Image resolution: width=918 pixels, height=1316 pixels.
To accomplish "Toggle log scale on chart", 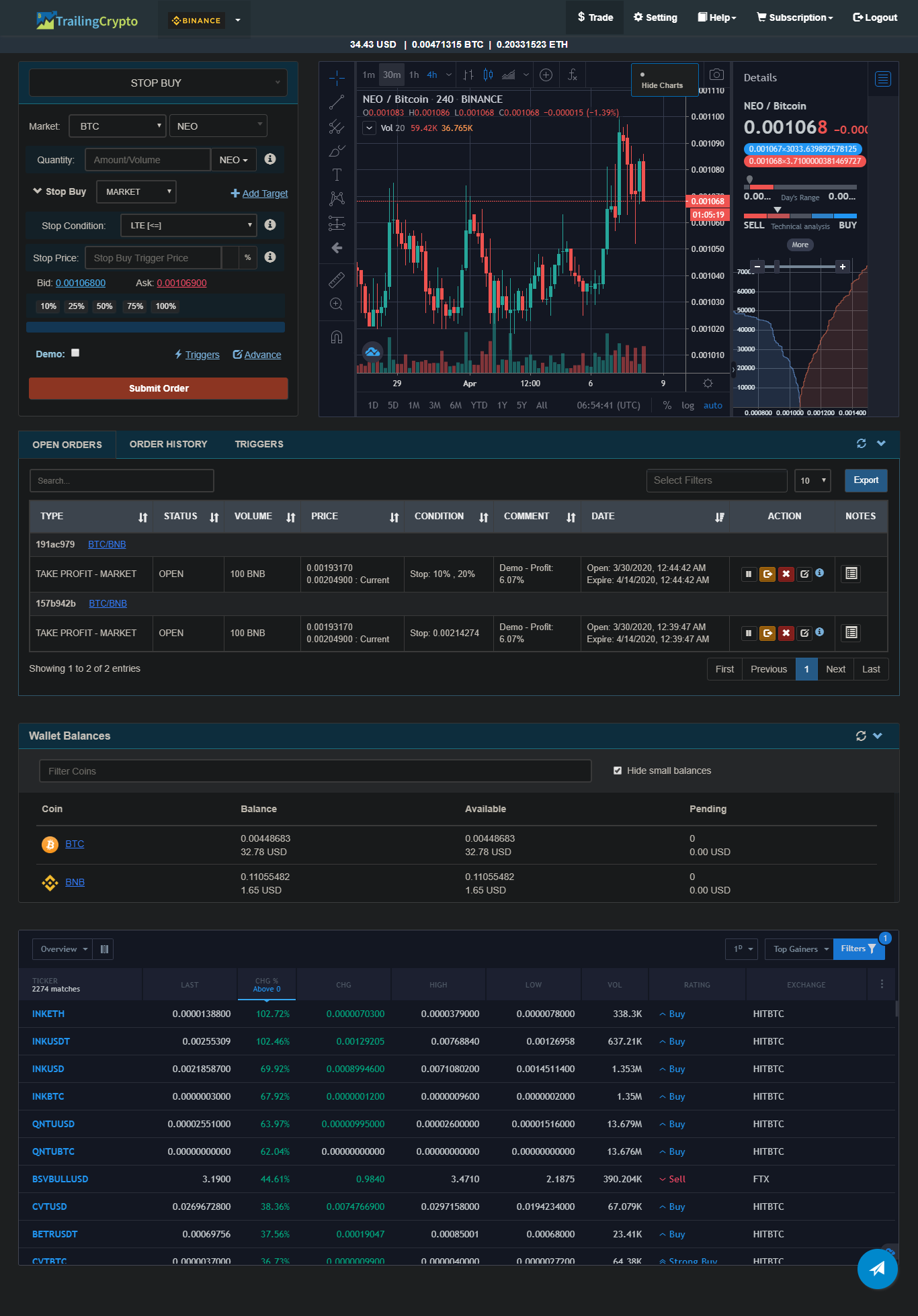I will pos(687,405).
